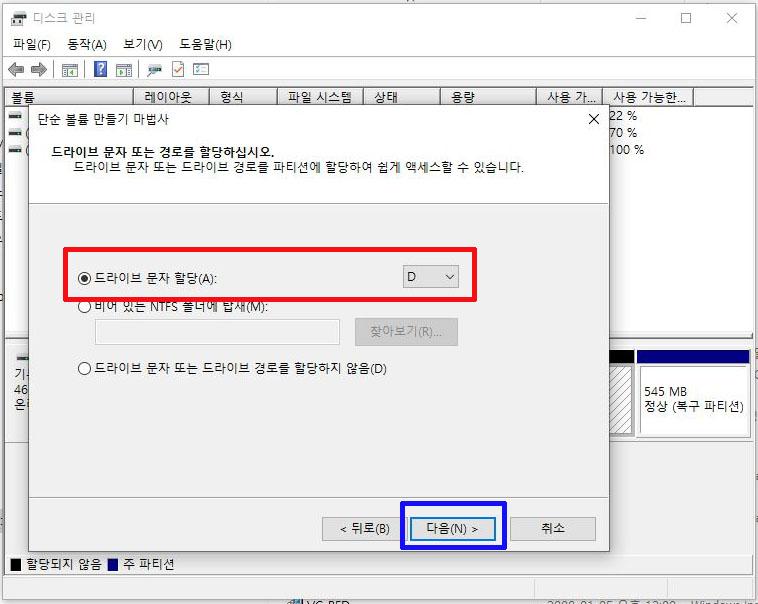Click the 레이아웃 column header
Viewport: 758px width, 604px height.
171,97
